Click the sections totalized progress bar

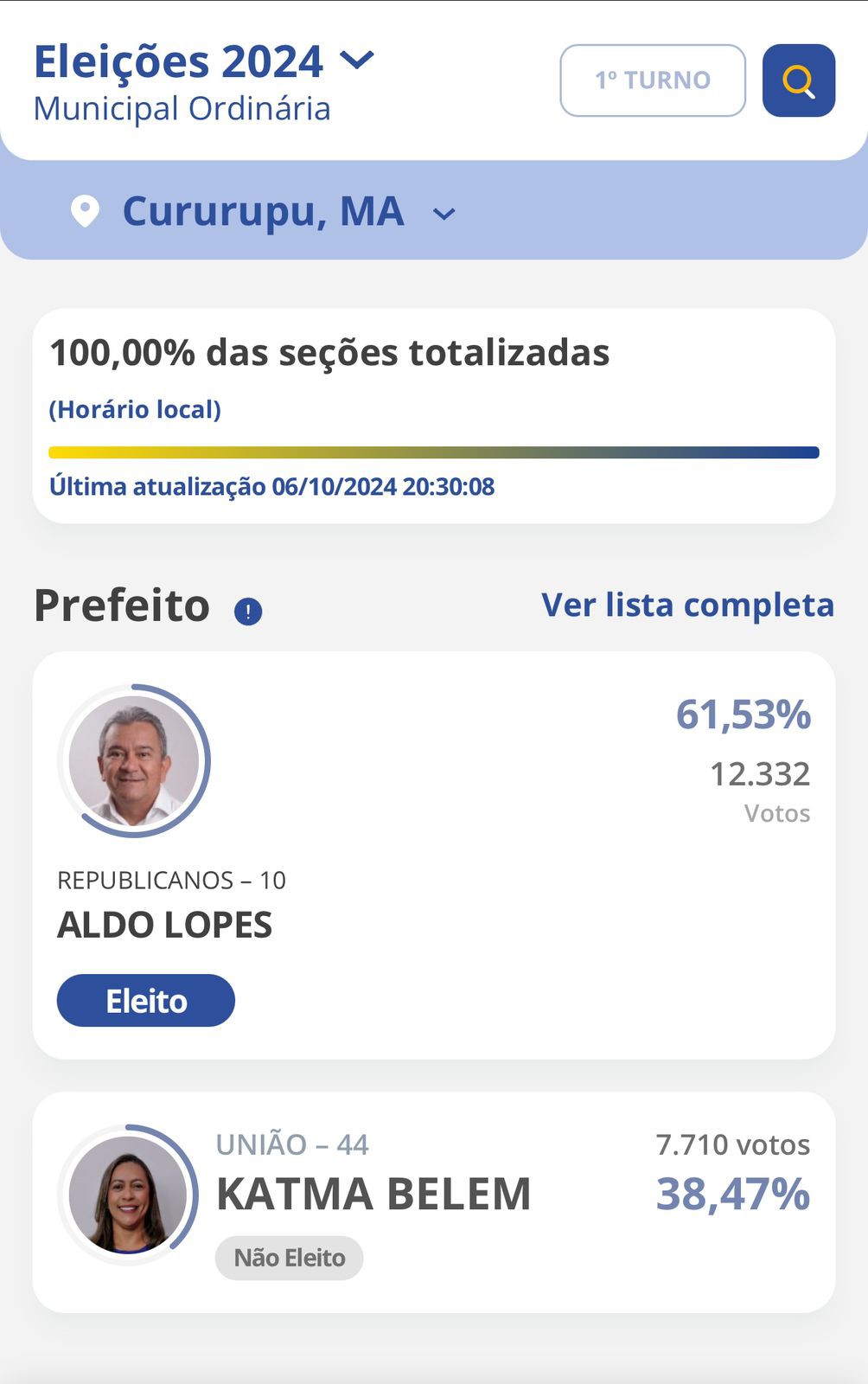(434, 452)
